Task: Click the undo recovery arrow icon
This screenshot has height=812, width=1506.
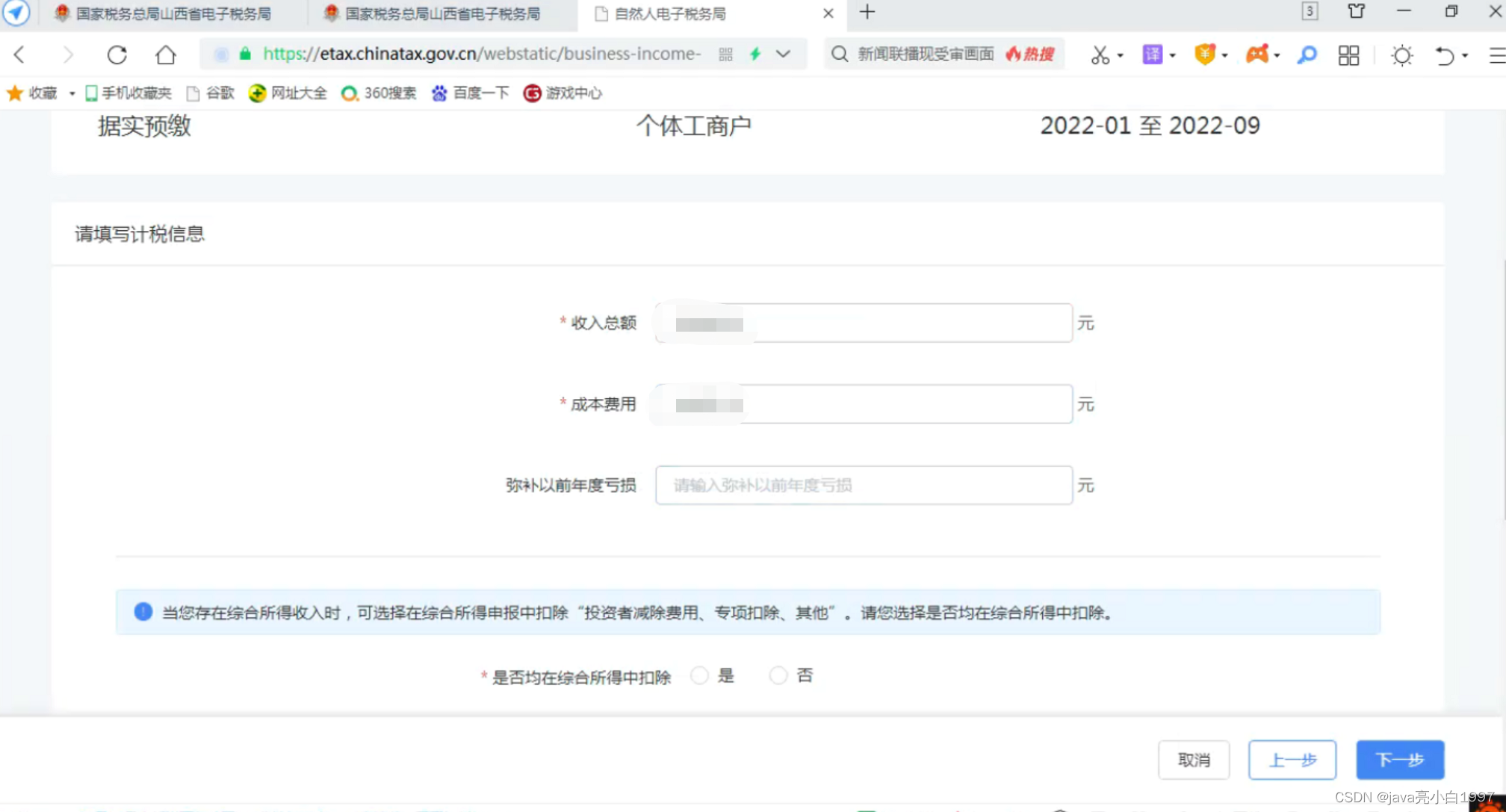Action: (x=1446, y=55)
